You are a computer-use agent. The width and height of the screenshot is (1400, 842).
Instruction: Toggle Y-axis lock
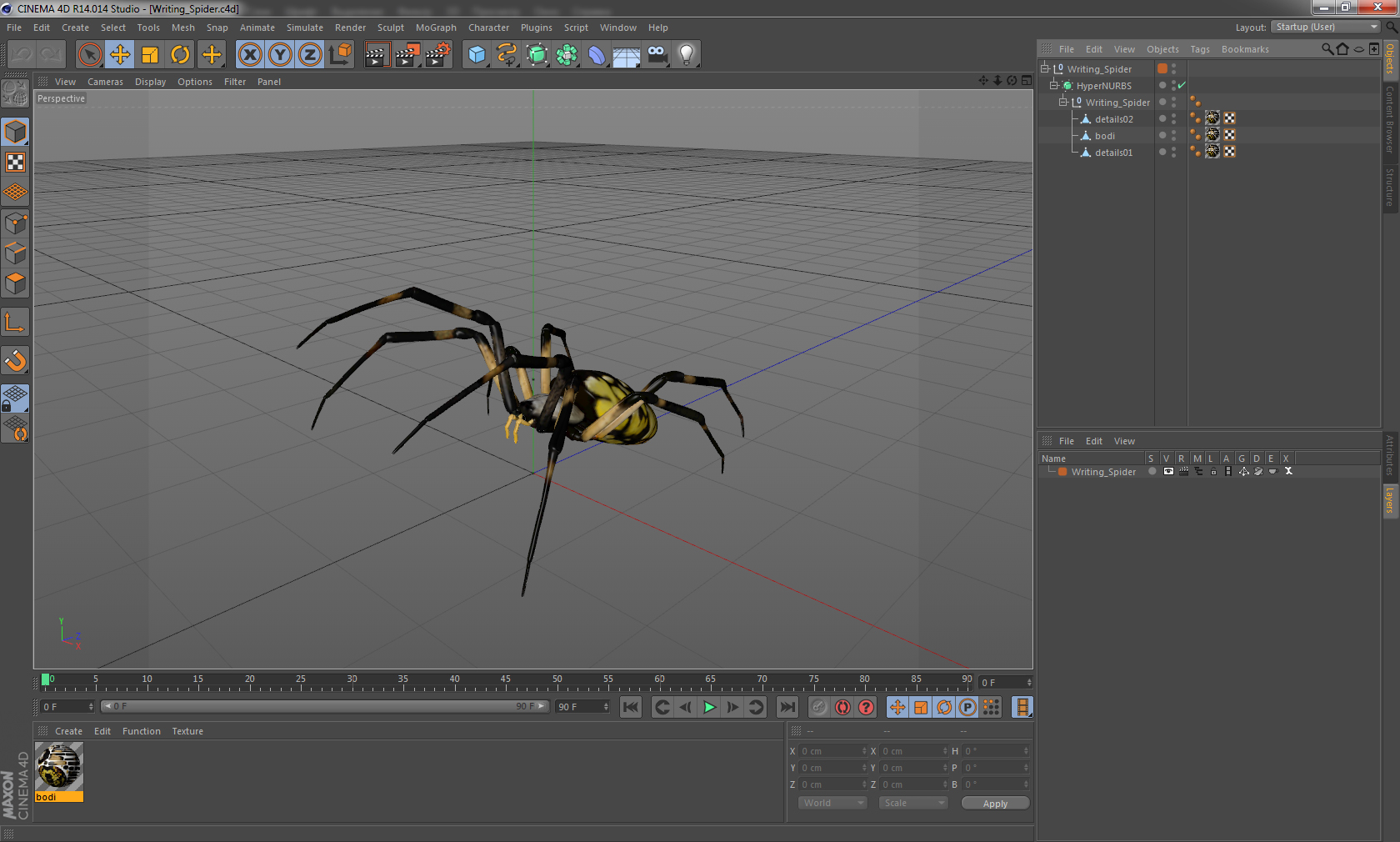(280, 55)
